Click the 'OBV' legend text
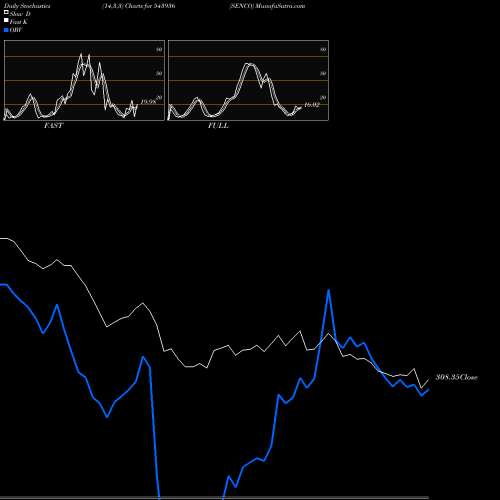500x500 pixels. (x=16, y=30)
